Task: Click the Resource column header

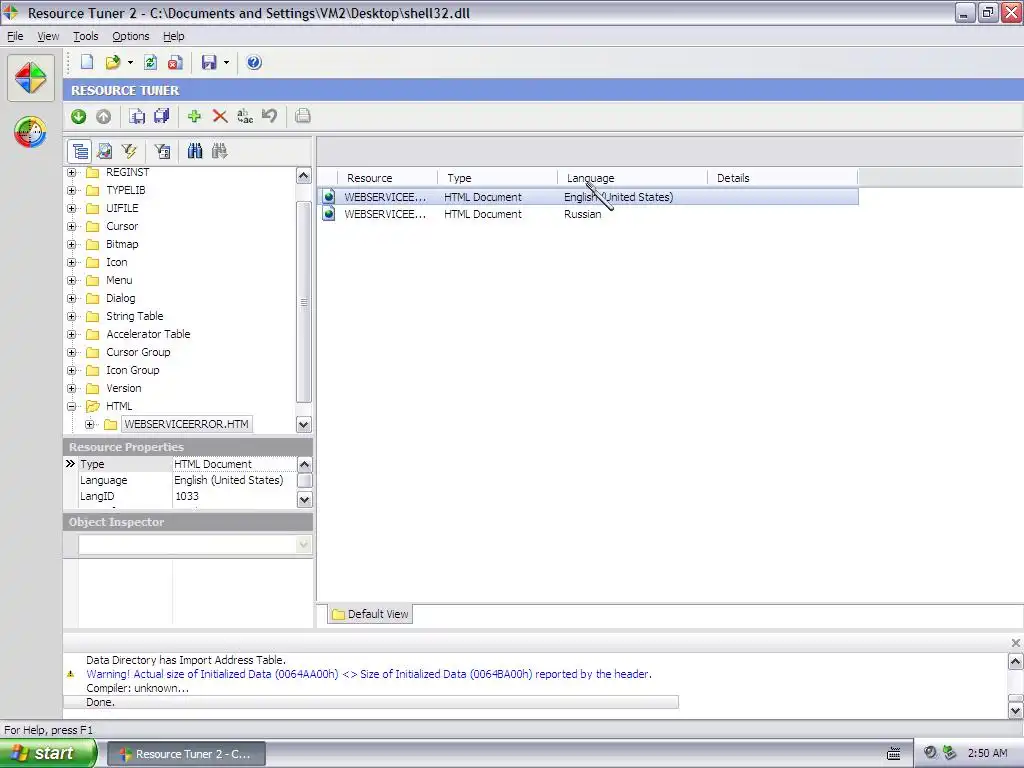Action: pyautogui.click(x=387, y=178)
